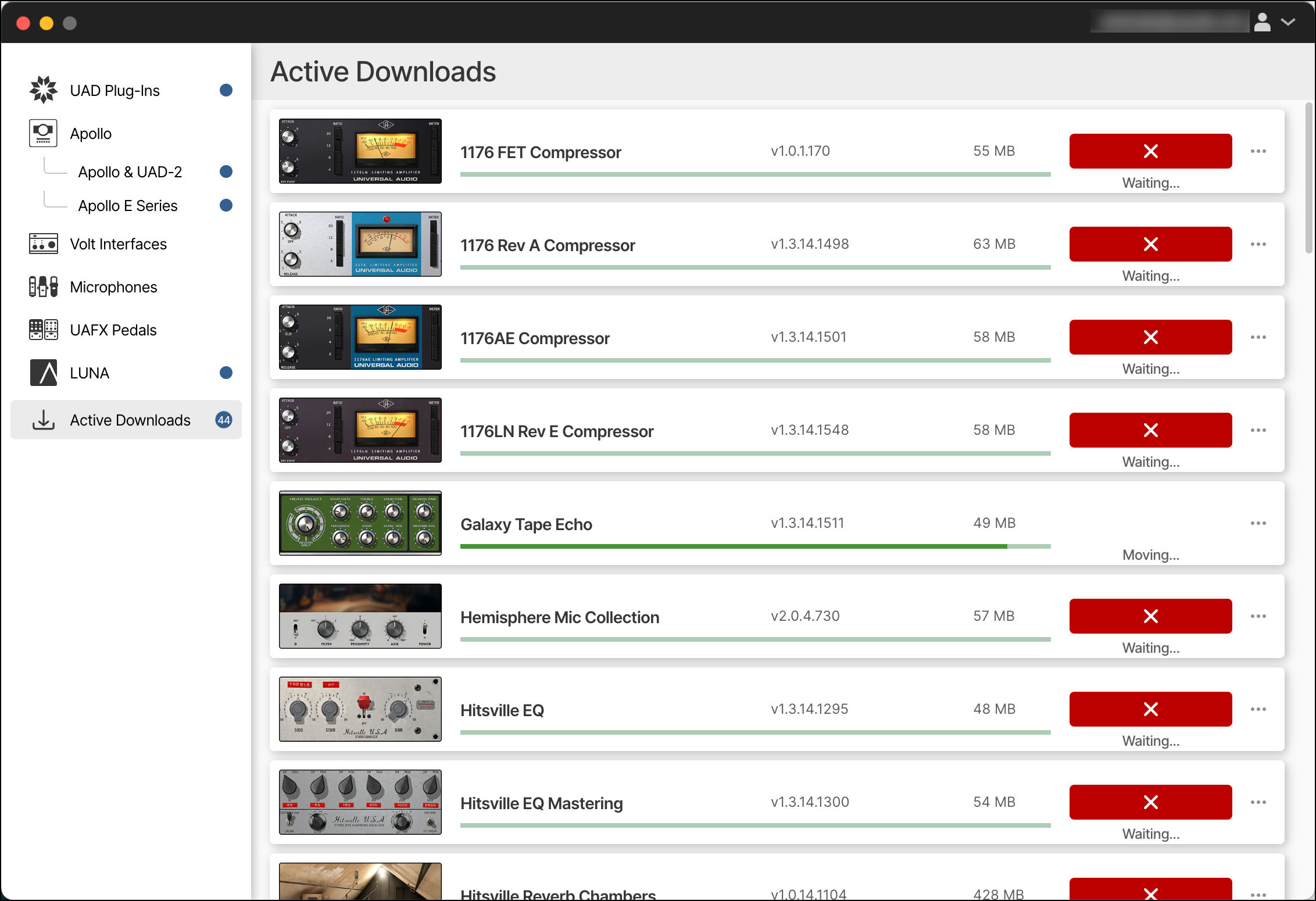Open more options for Hitsville EQ

coord(1258,709)
